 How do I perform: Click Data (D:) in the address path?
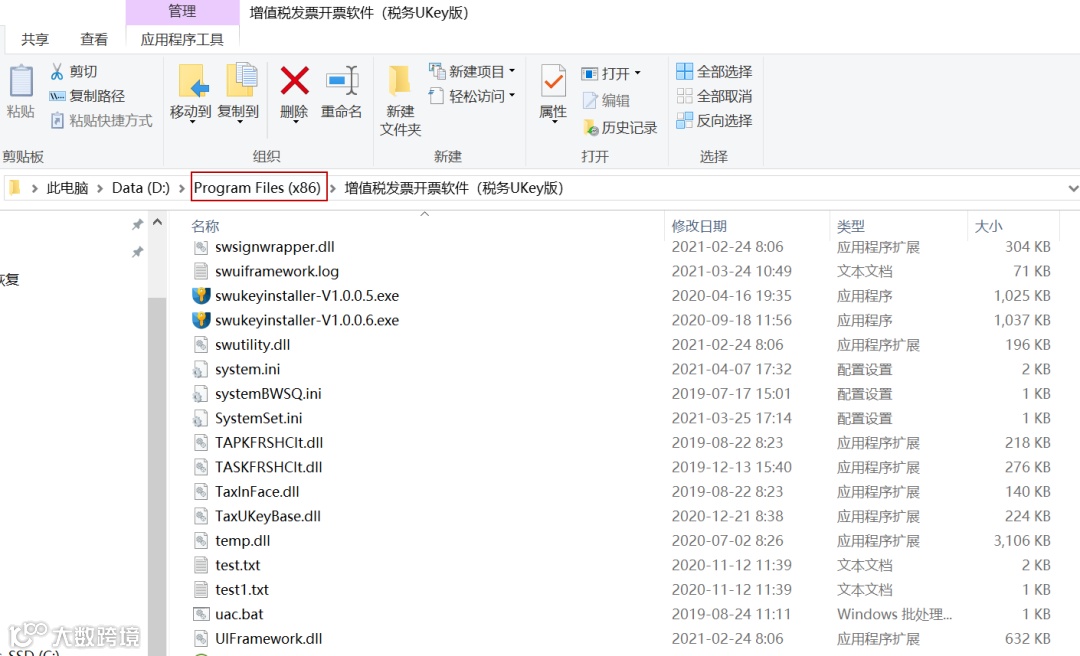click(141, 188)
